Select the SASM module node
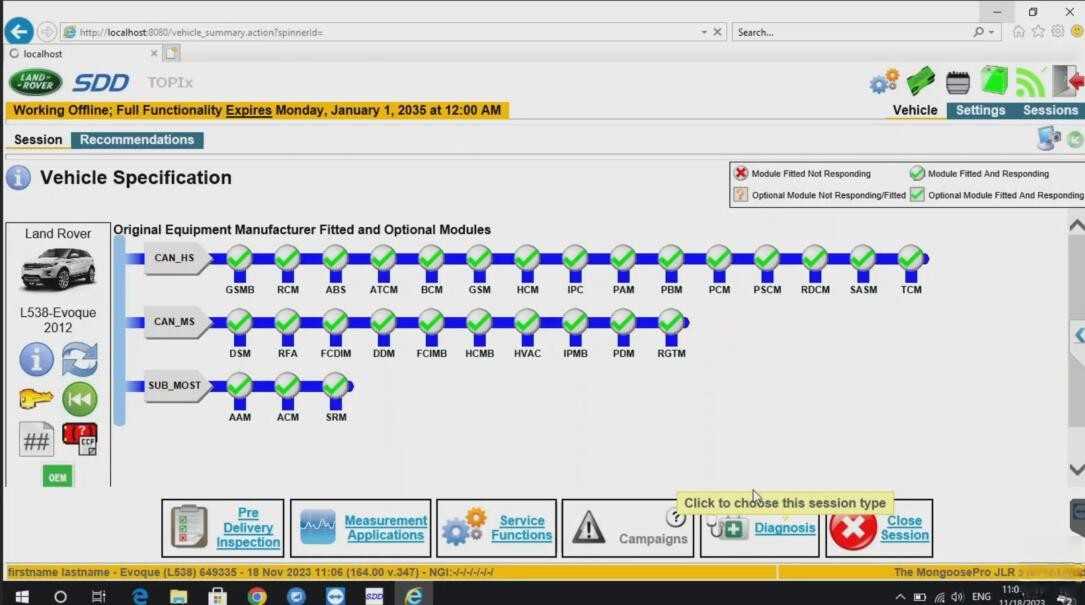 coord(863,259)
